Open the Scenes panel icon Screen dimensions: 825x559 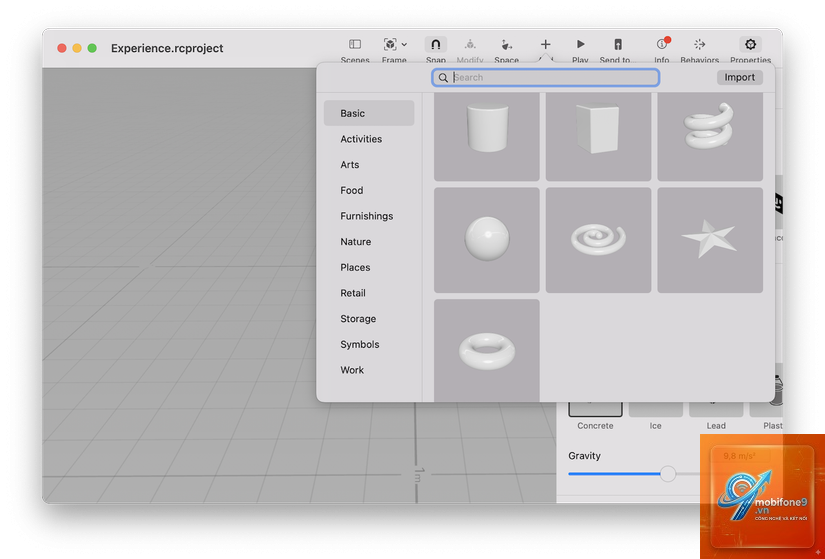pyautogui.click(x=355, y=44)
